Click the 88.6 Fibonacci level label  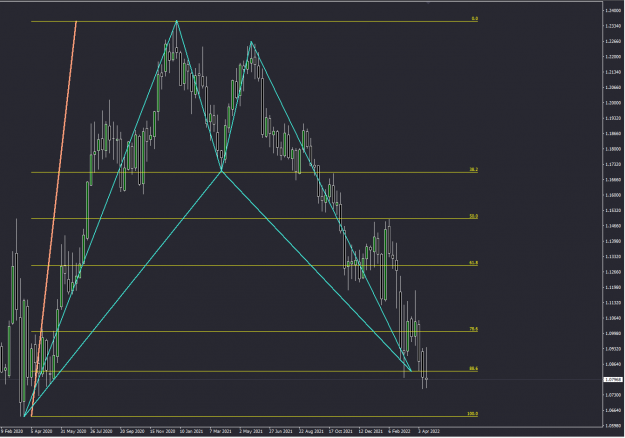[x=473, y=369]
